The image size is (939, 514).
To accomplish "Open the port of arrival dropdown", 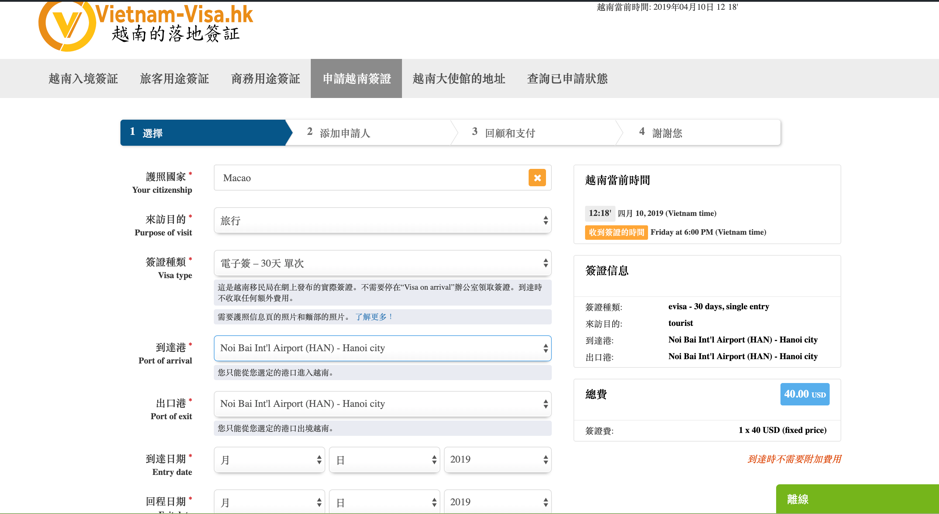I will (x=382, y=348).
